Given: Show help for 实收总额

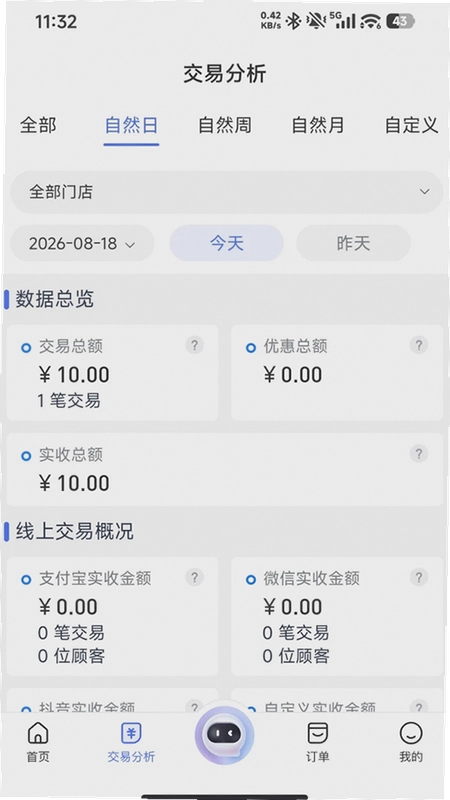Looking at the screenshot, I should 419,453.
